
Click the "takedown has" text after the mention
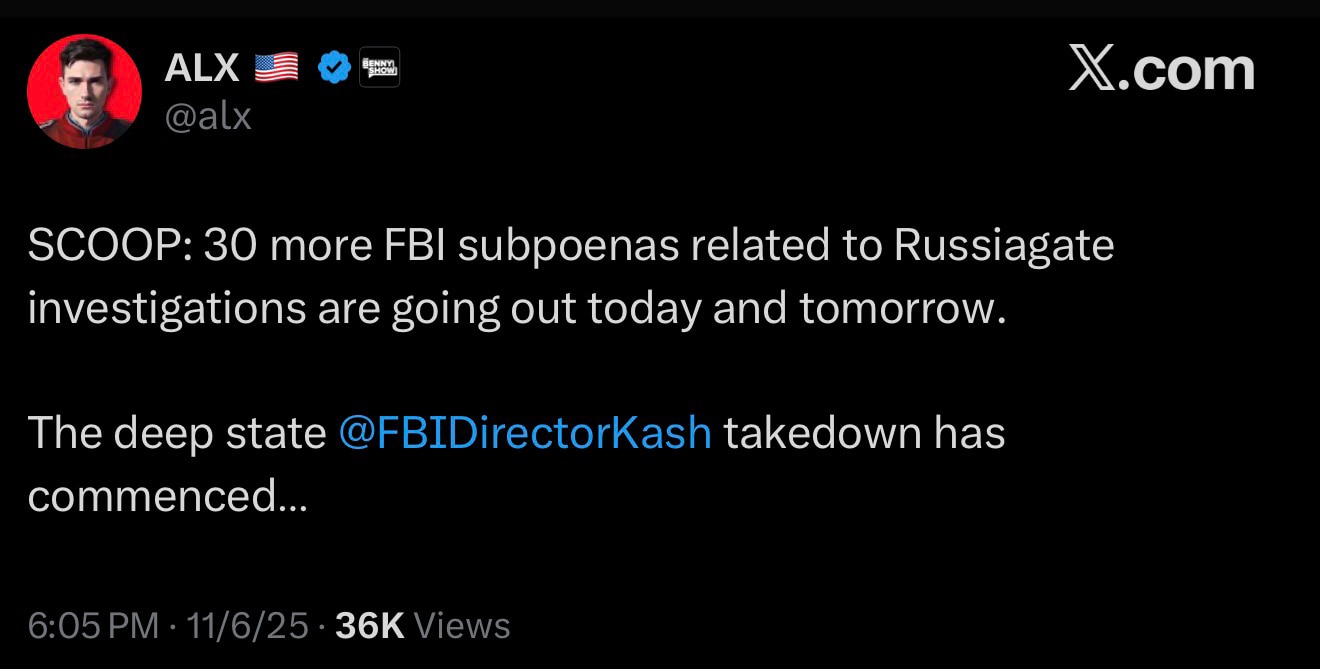pyautogui.click(x=864, y=433)
